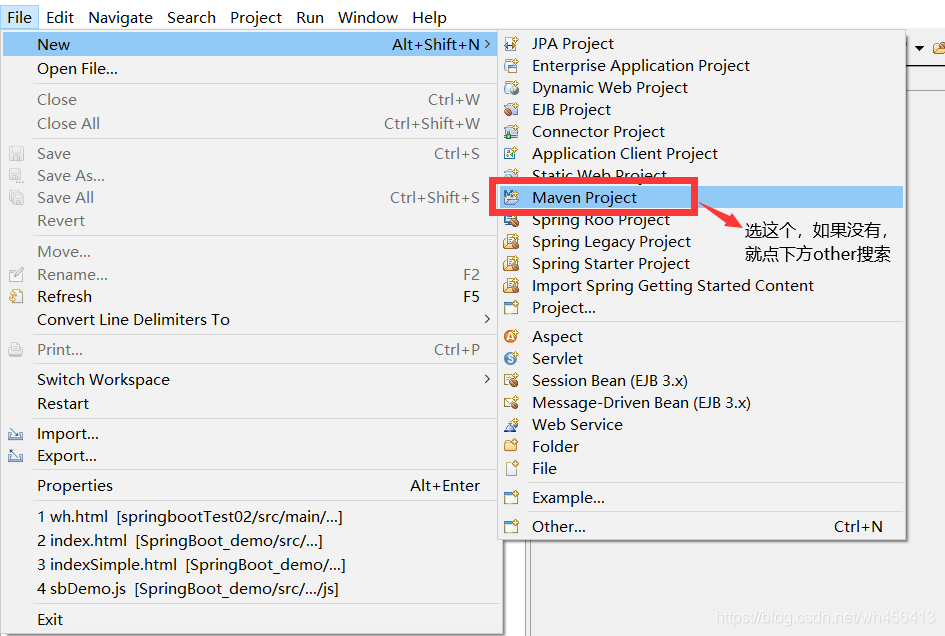945x636 pixels.
Task: Click the Application Client Project icon
Action: point(511,153)
